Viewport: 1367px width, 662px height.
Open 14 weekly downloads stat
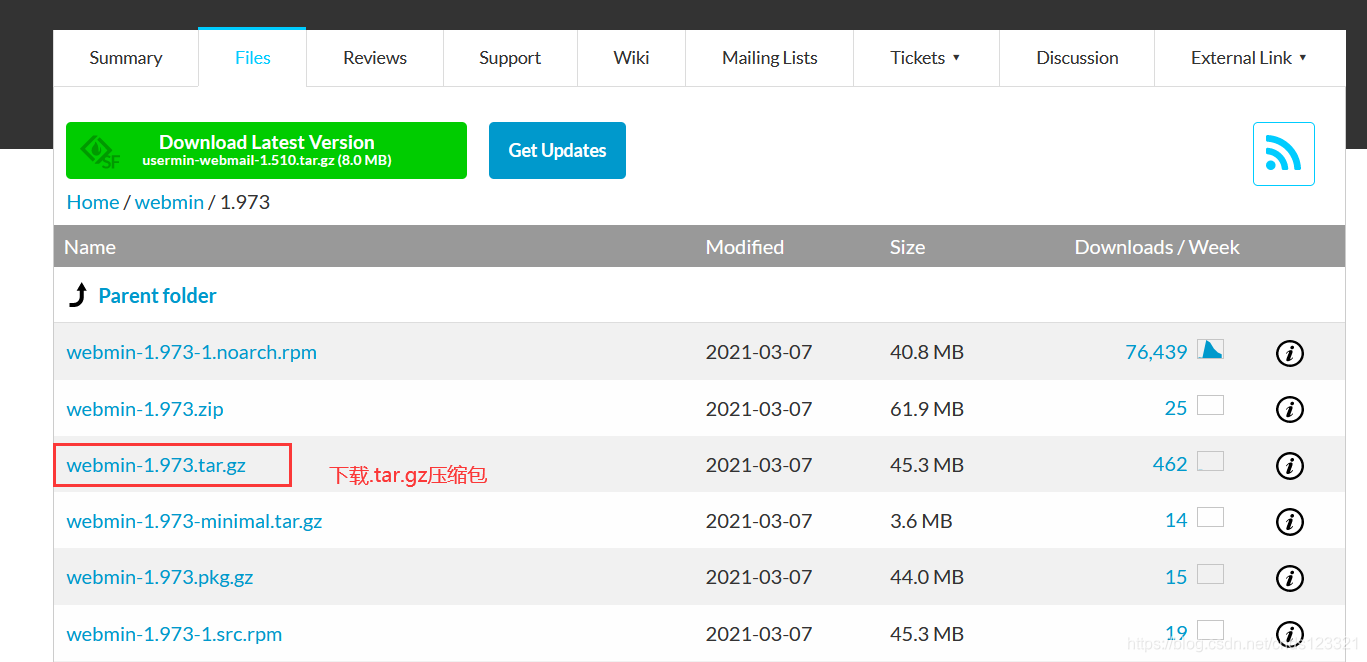coord(1176,520)
